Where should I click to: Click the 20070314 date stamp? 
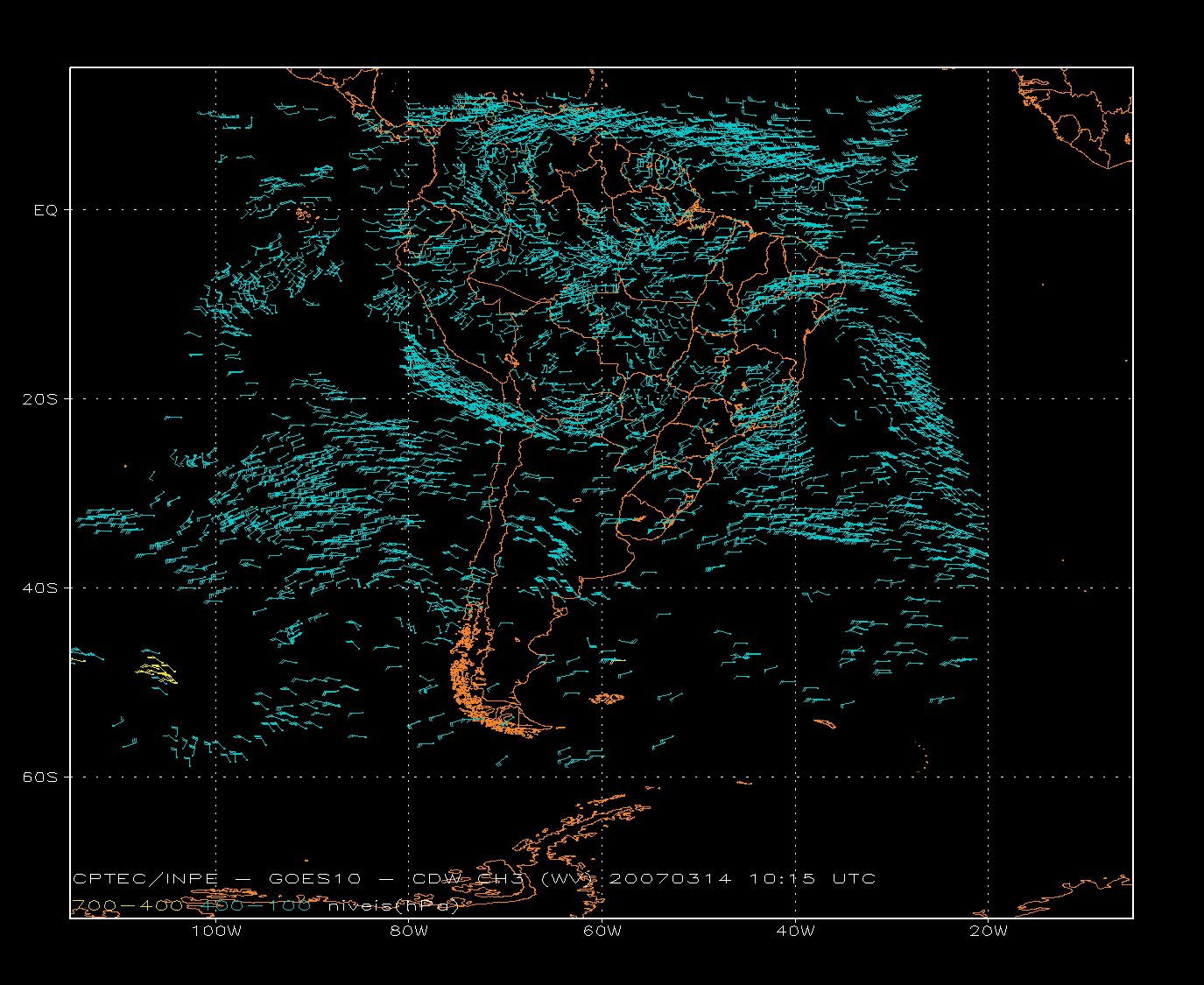pyautogui.click(x=670, y=879)
